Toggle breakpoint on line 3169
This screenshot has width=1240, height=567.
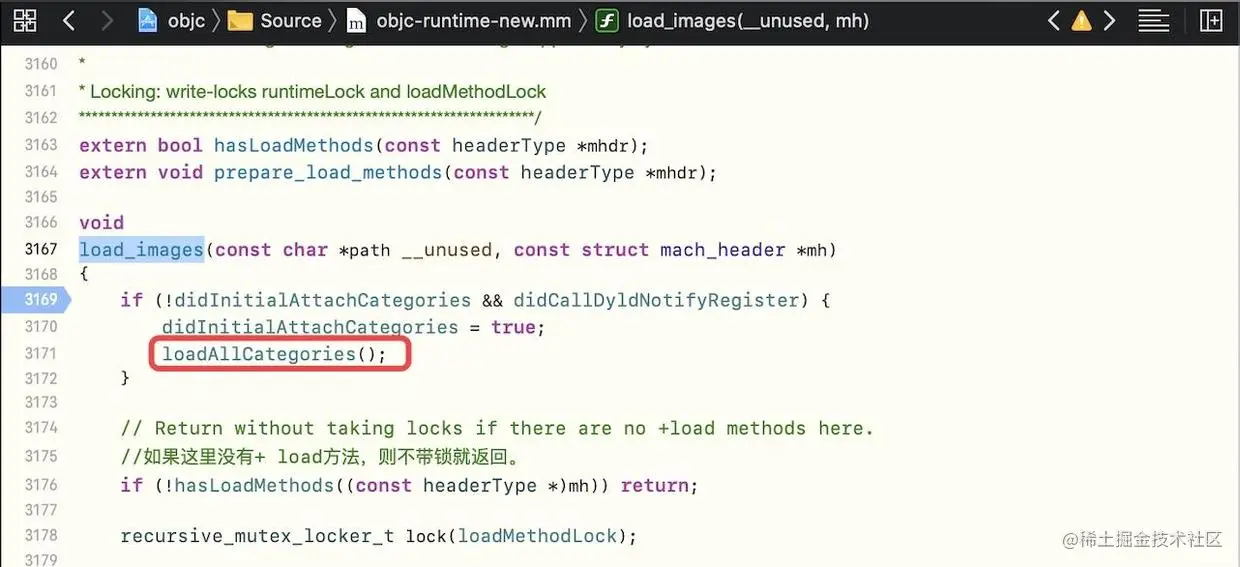[x=35, y=299]
